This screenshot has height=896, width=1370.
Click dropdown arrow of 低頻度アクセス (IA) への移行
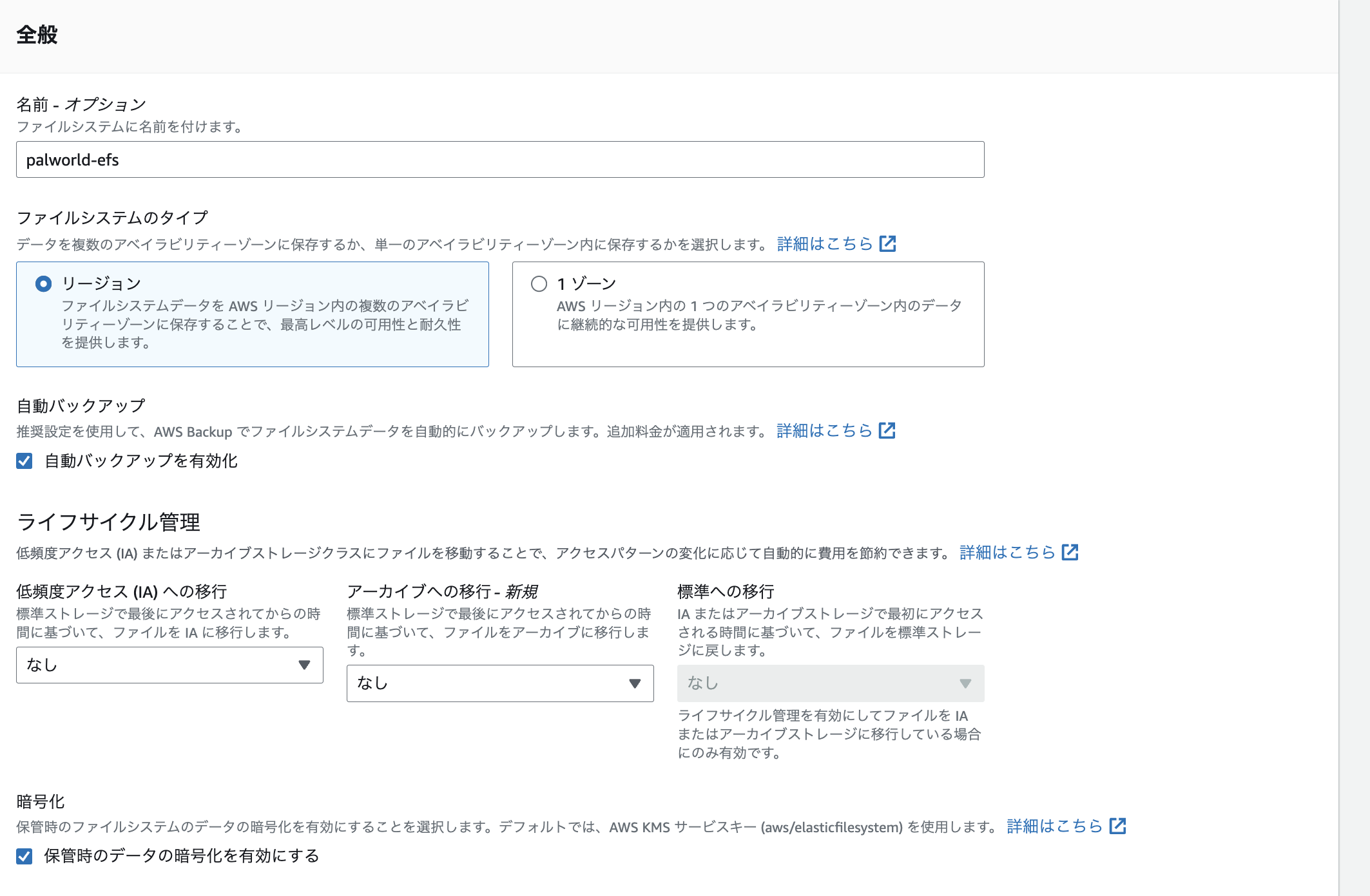click(x=304, y=665)
